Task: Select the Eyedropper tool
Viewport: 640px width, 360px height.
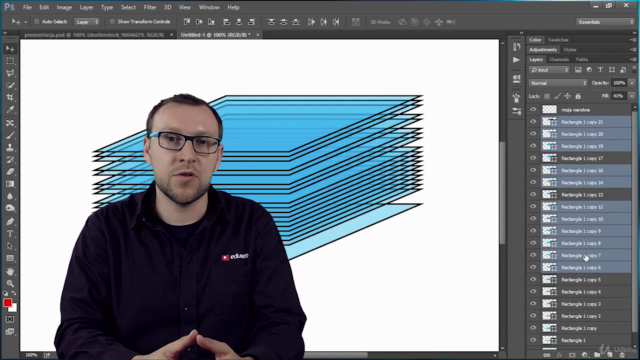Action: tap(10, 110)
